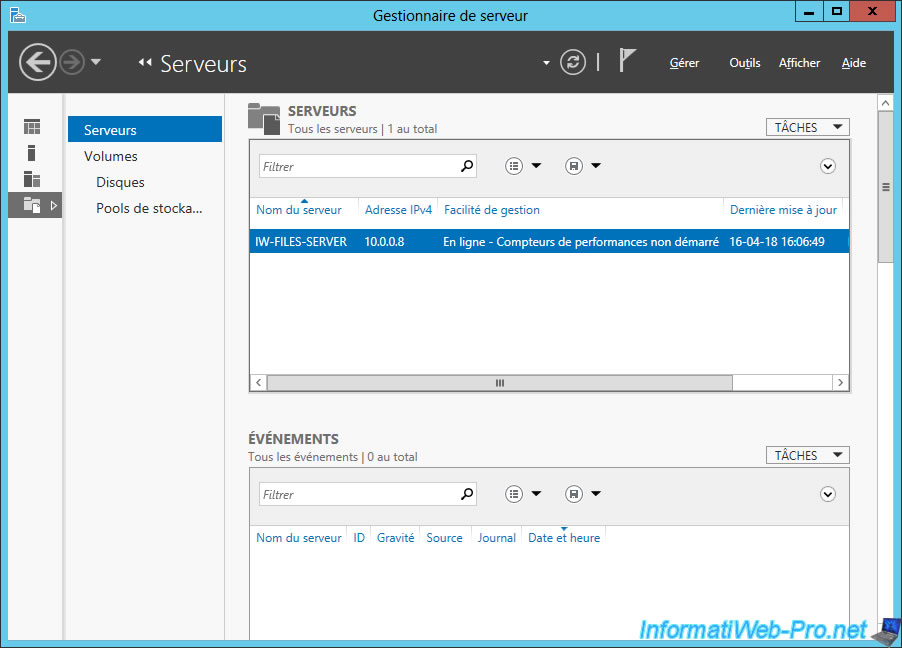This screenshot has height=648, width=902.
Task: Select the IW-FILES-SERVER row
Action: (549, 241)
